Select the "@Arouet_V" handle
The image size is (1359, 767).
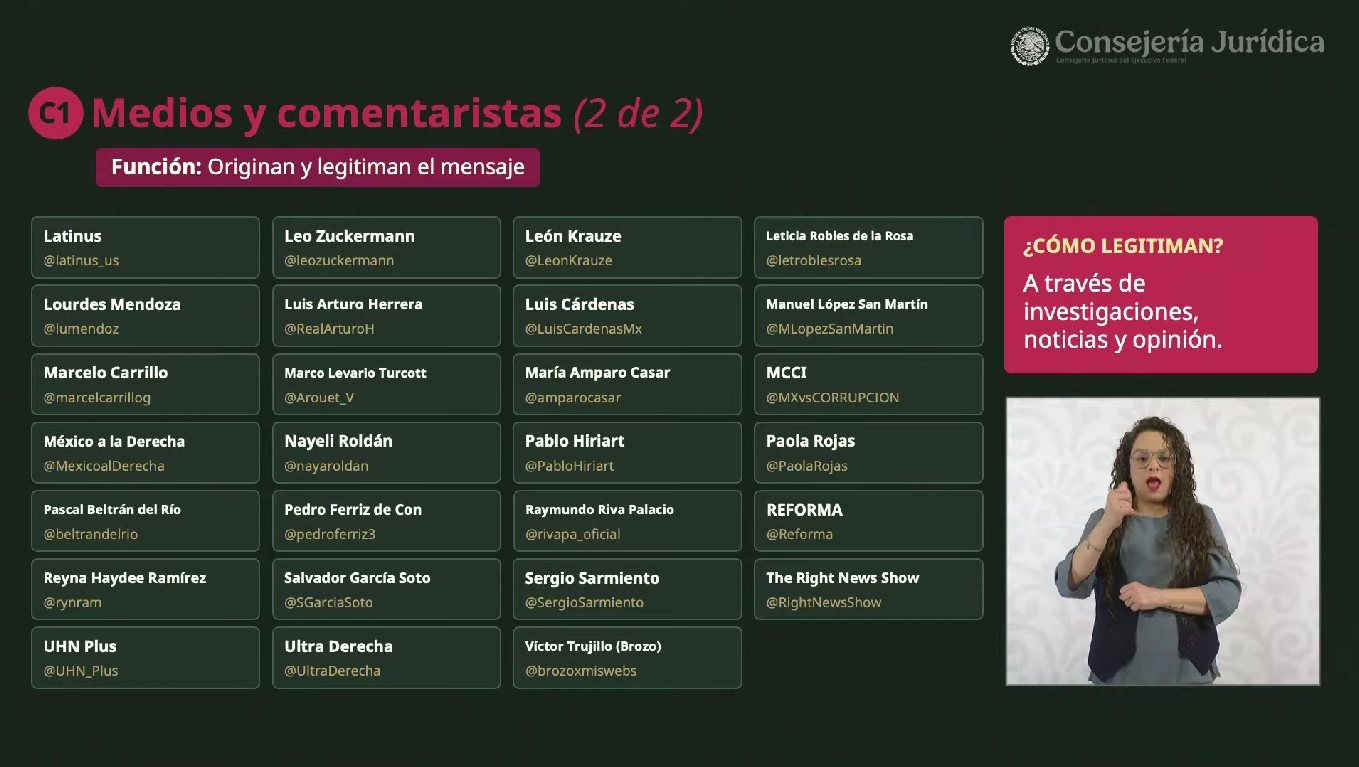tap(320, 398)
